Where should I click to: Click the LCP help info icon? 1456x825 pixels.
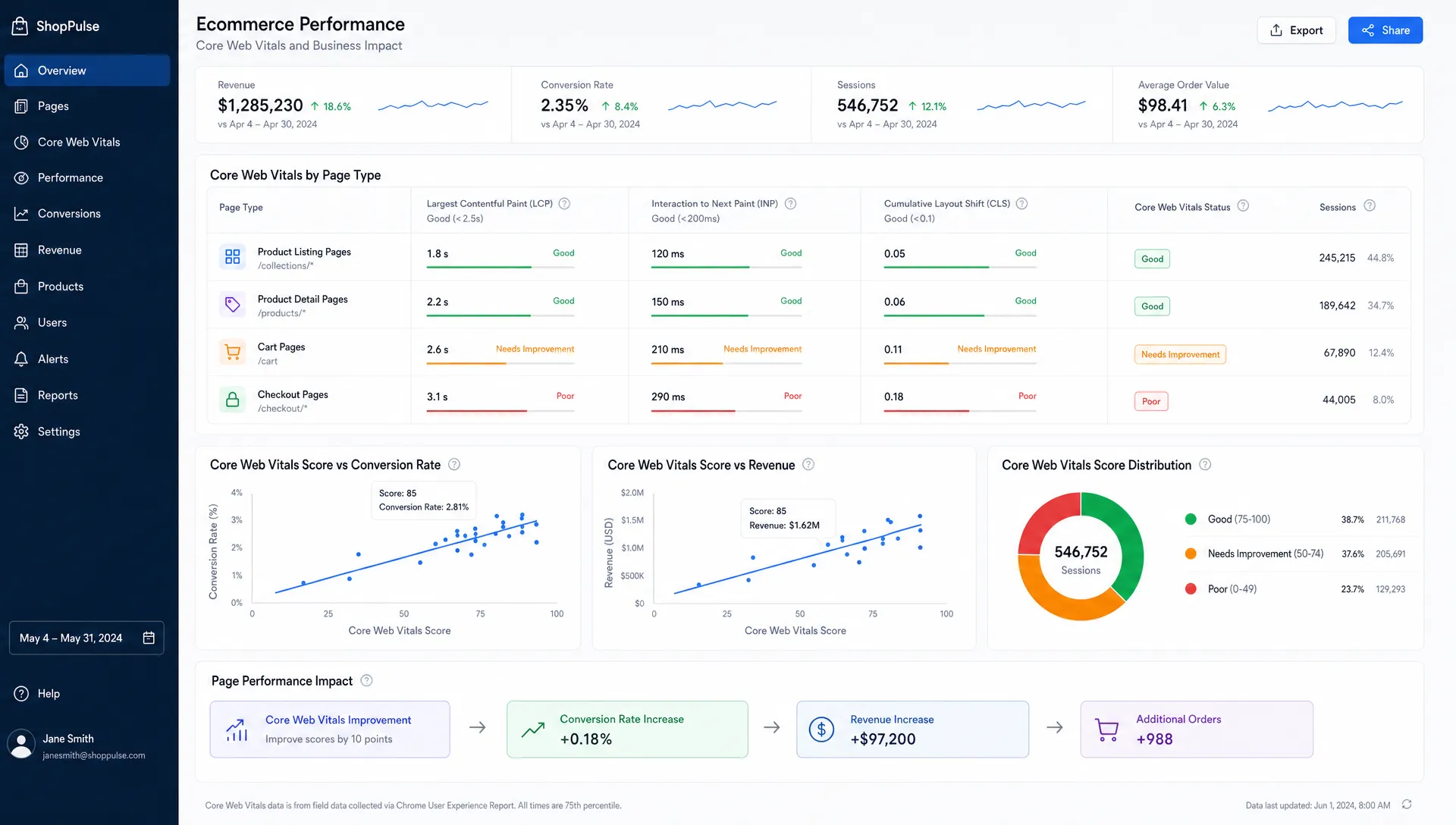pos(564,203)
